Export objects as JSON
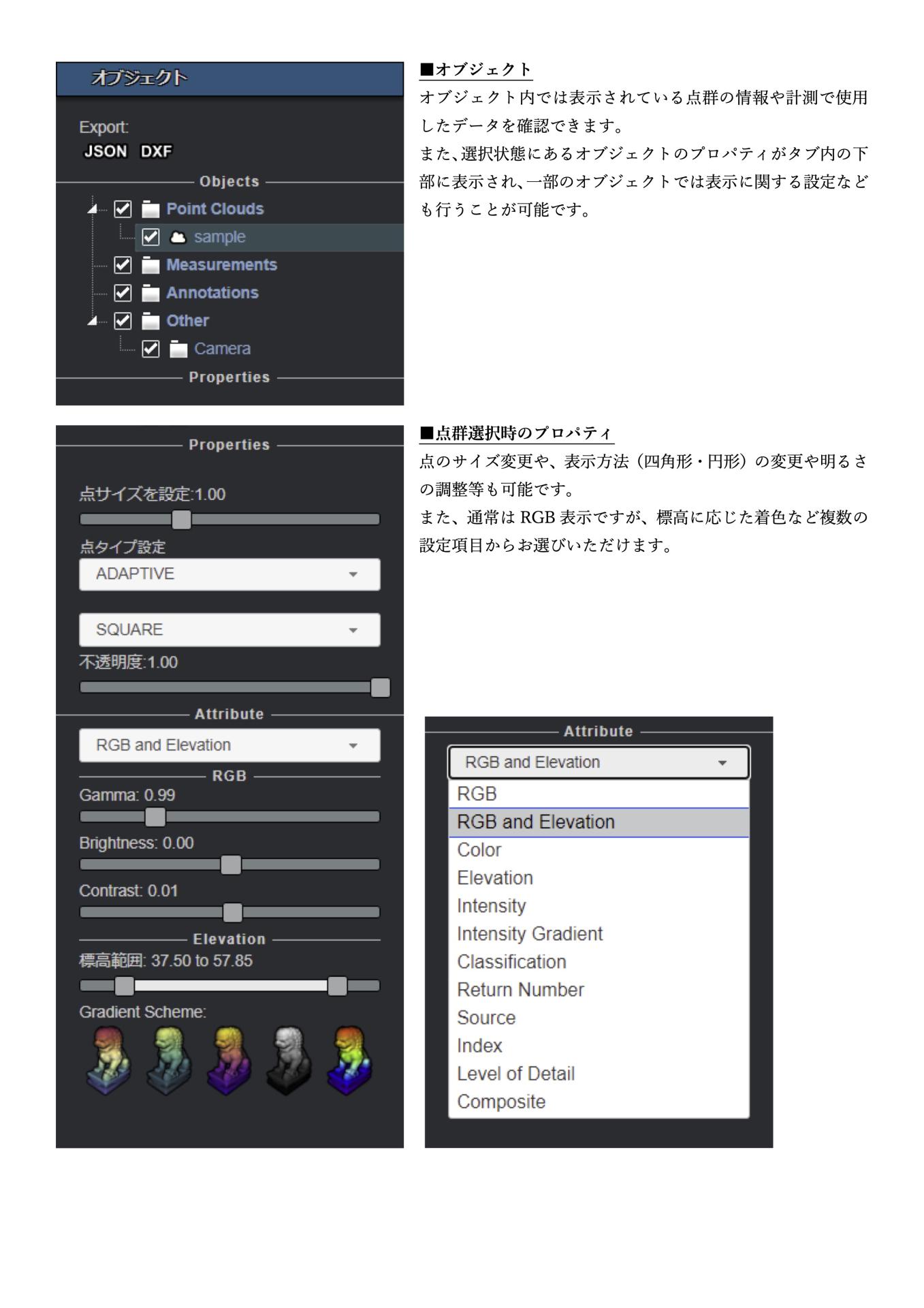The width and height of the screenshot is (924, 1308). tap(105, 151)
